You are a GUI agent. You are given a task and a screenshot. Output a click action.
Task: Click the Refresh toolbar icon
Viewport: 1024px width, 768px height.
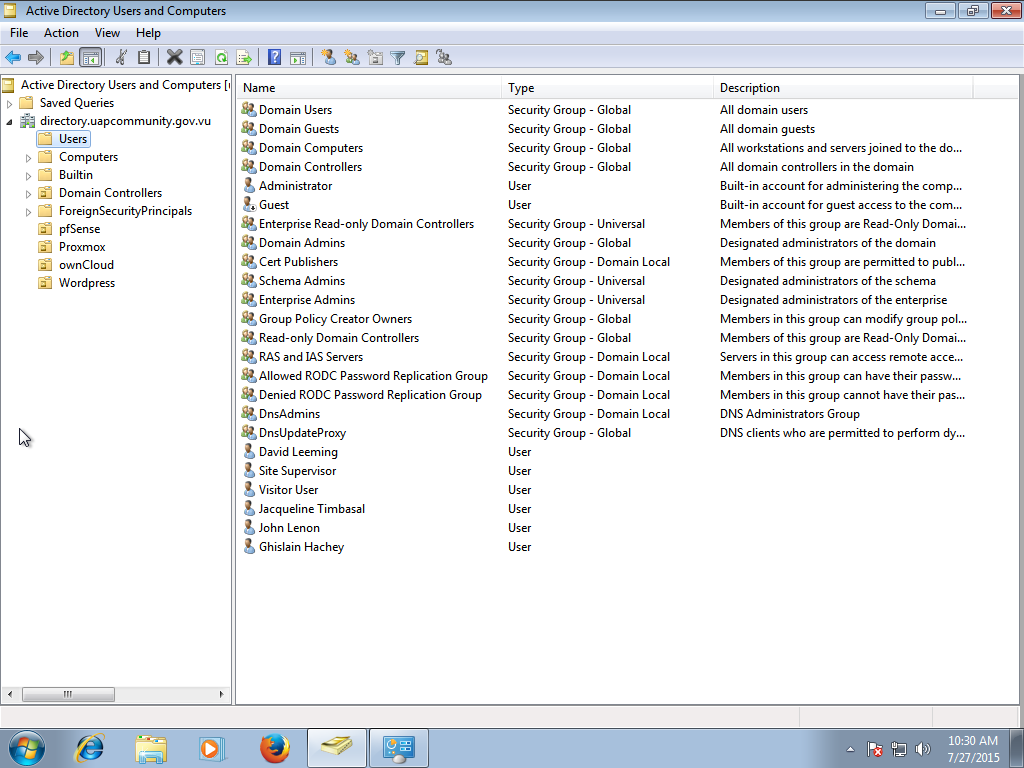[221, 58]
